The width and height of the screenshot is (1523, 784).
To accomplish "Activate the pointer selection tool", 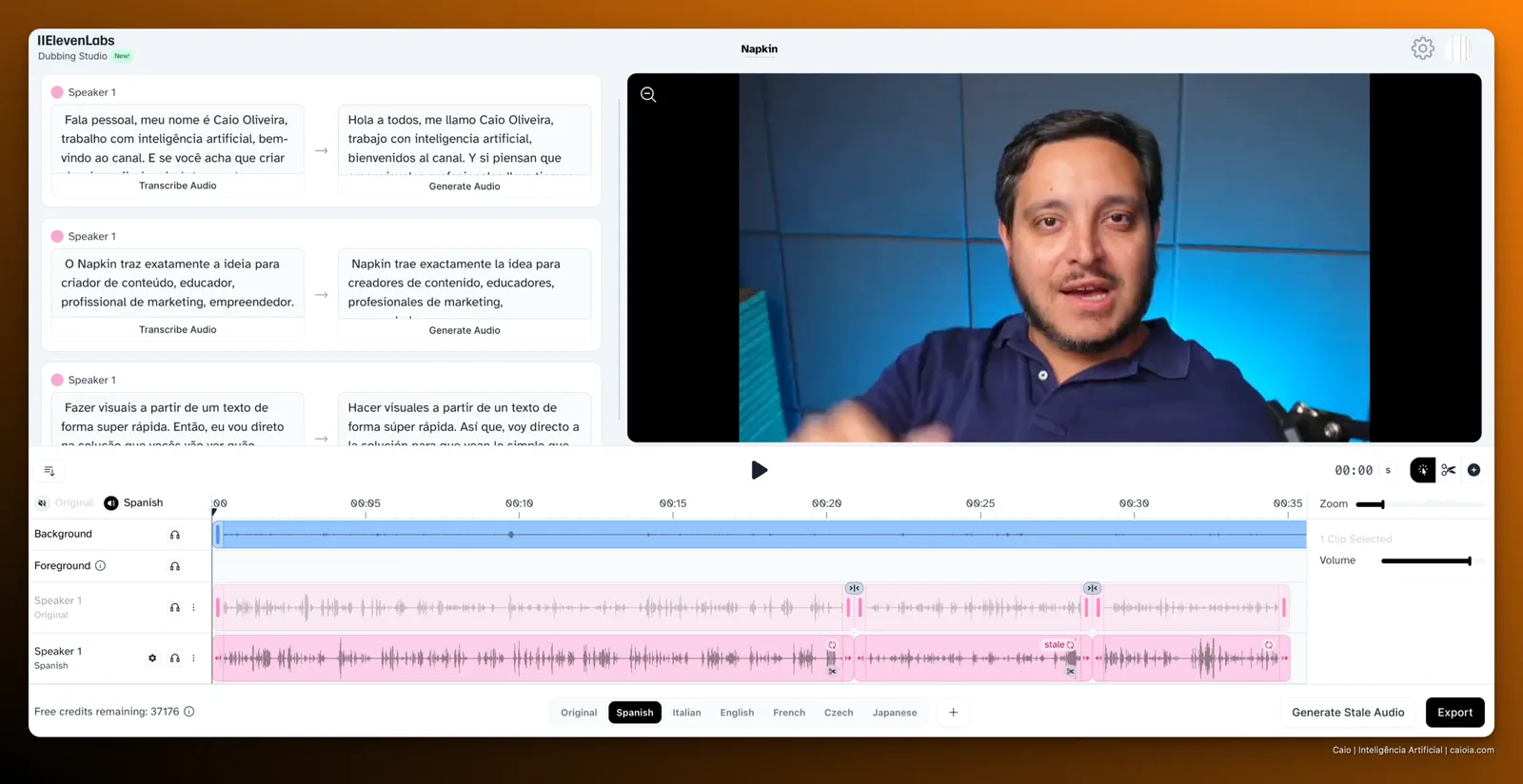I will [1423, 470].
